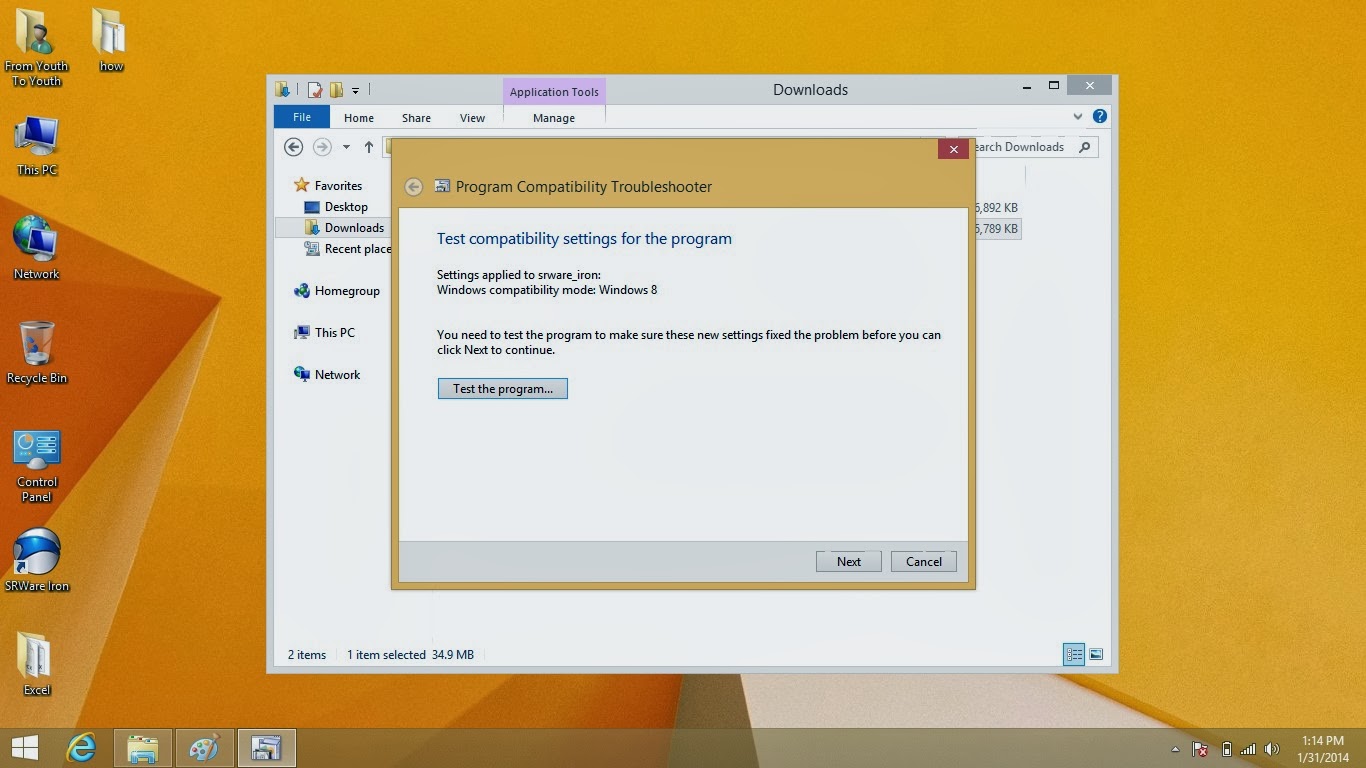
Task: Click Control Panel desktop icon
Action: click(x=37, y=466)
